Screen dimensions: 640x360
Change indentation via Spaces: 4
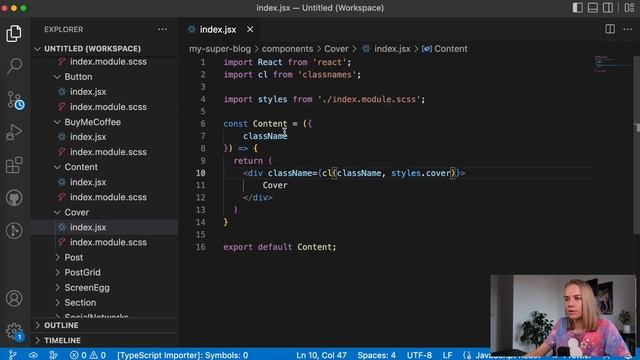pyautogui.click(x=376, y=355)
